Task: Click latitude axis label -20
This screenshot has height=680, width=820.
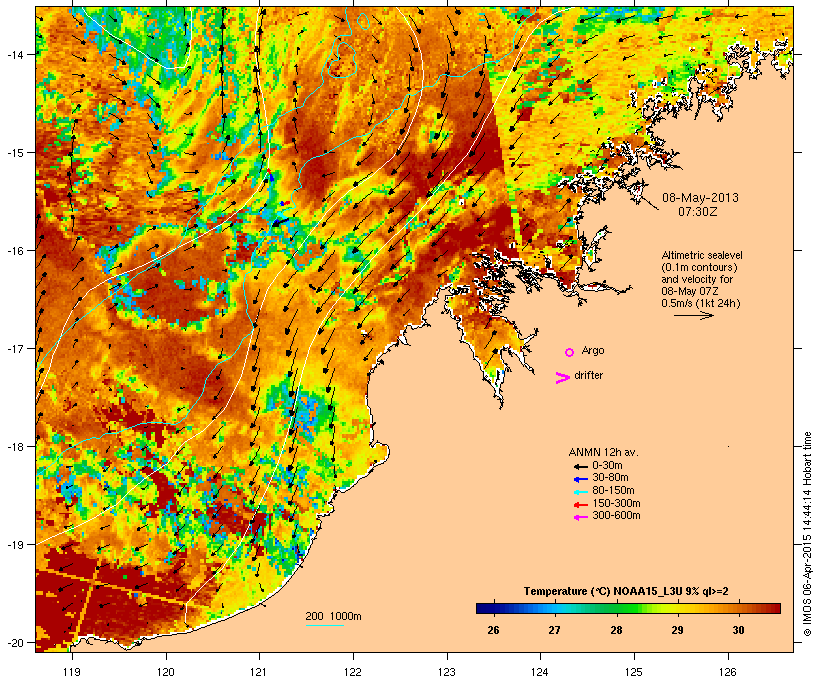Action: coord(15,643)
